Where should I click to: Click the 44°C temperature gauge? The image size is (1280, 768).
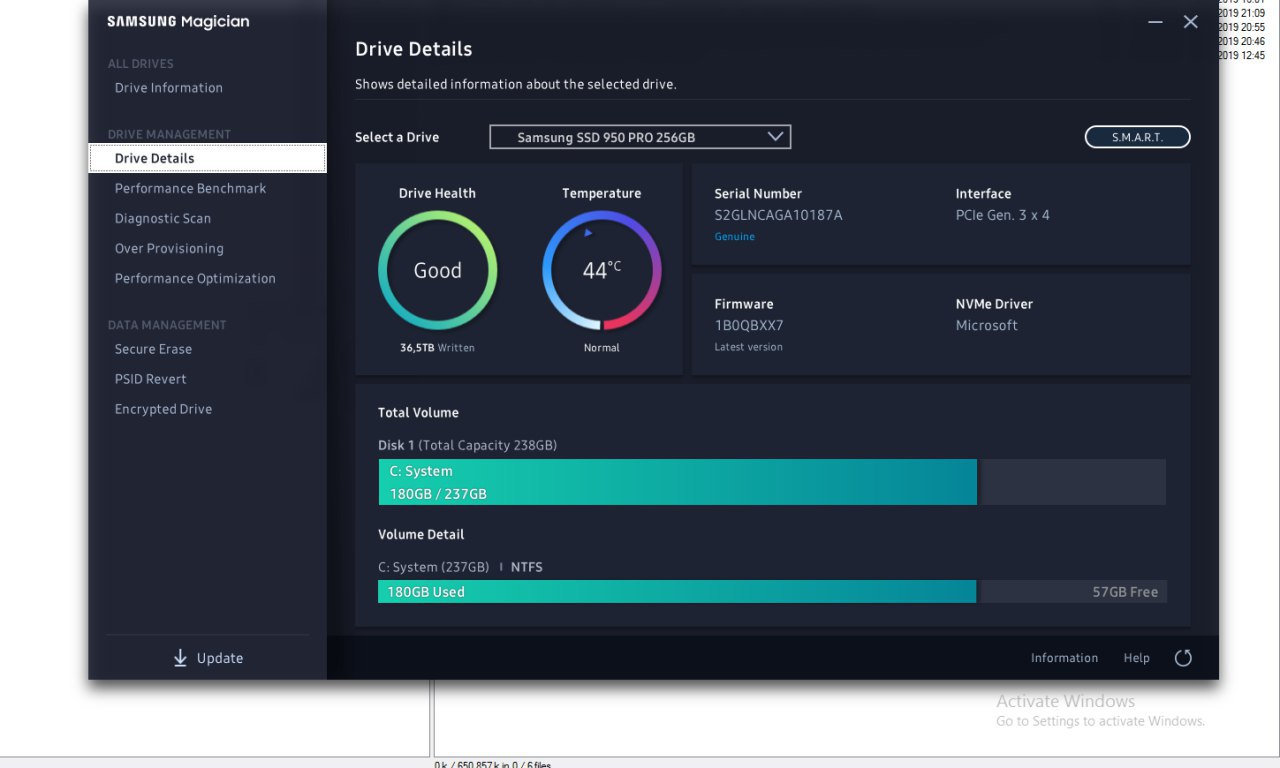(x=602, y=270)
